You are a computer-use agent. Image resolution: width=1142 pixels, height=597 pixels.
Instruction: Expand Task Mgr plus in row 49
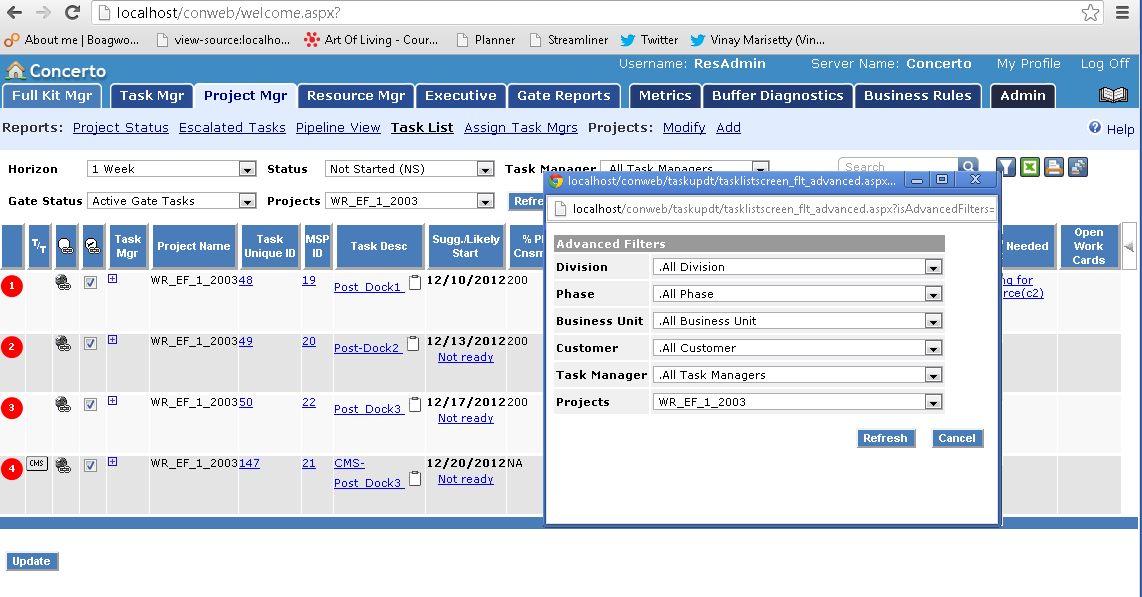tap(113, 340)
